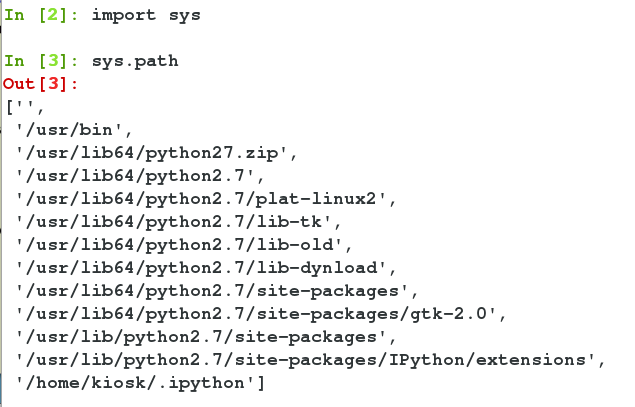The width and height of the screenshot is (635, 407).
Task: Click the In [3] prompt label
Action: point(41,61)
